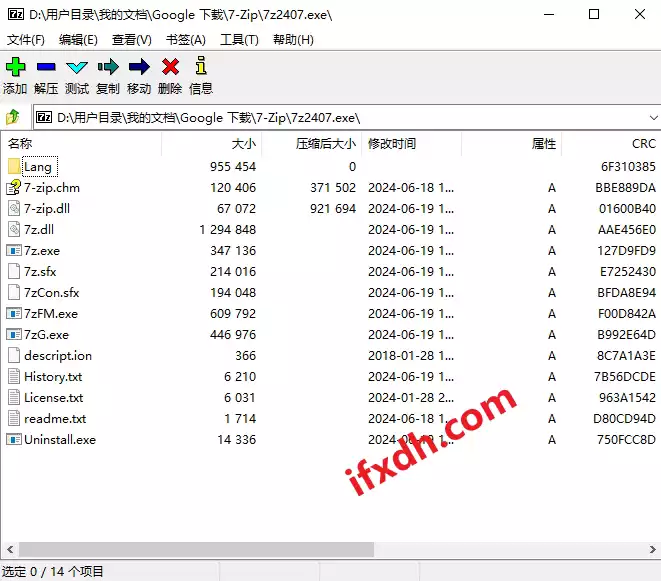Click the readme.txt document icon

point(14,418)
